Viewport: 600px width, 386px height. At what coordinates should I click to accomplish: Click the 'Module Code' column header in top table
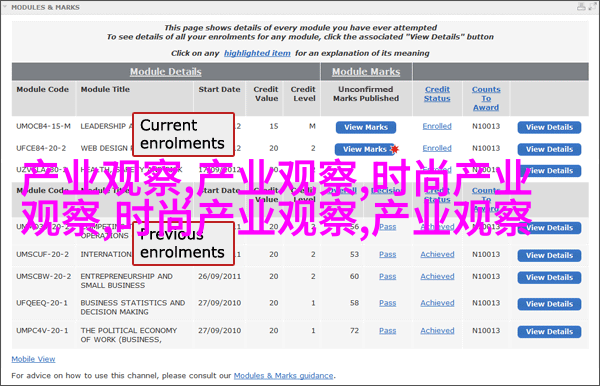42,89
